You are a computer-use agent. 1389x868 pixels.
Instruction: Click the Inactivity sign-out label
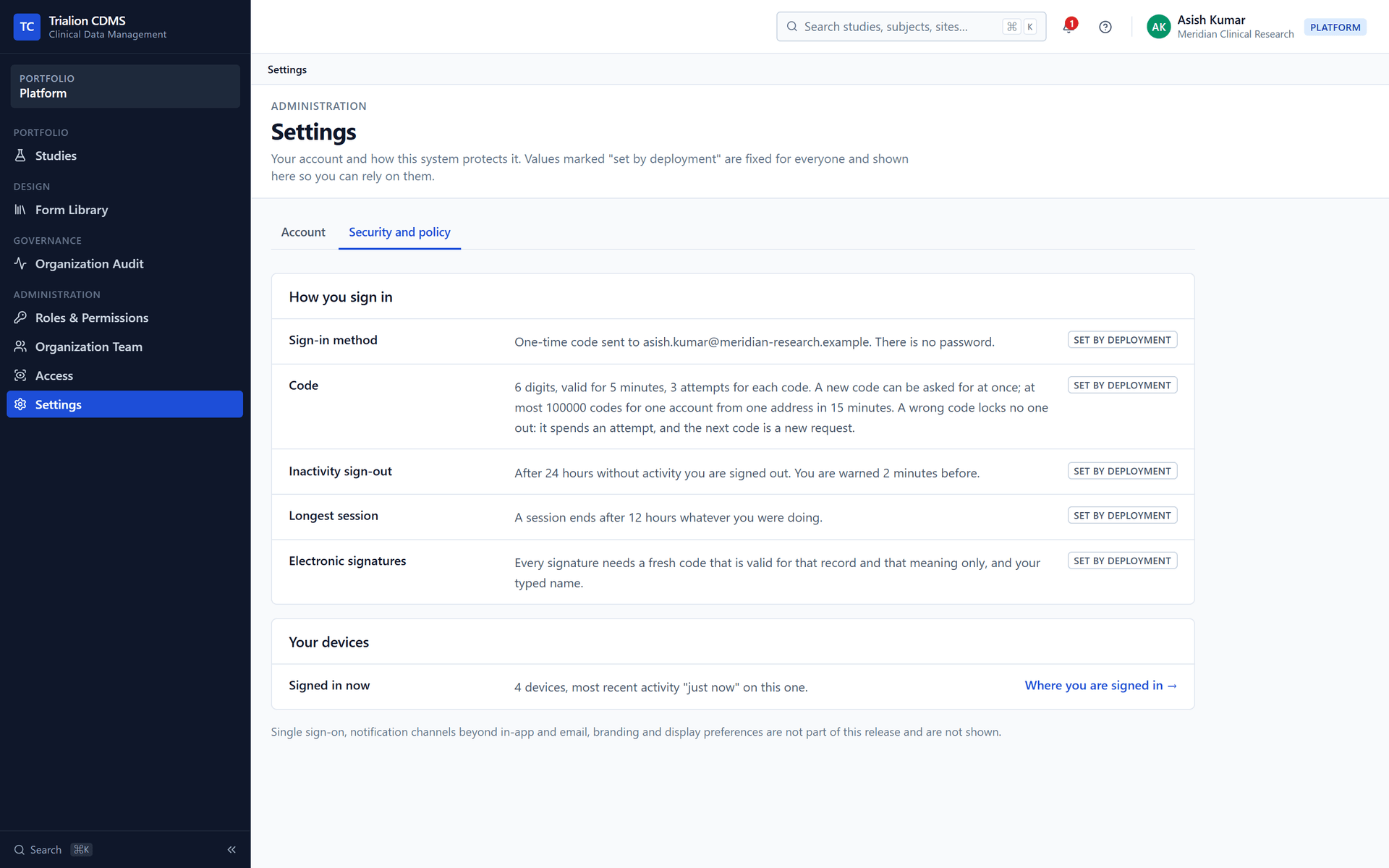pyautogui.click(x=340, y=471)
